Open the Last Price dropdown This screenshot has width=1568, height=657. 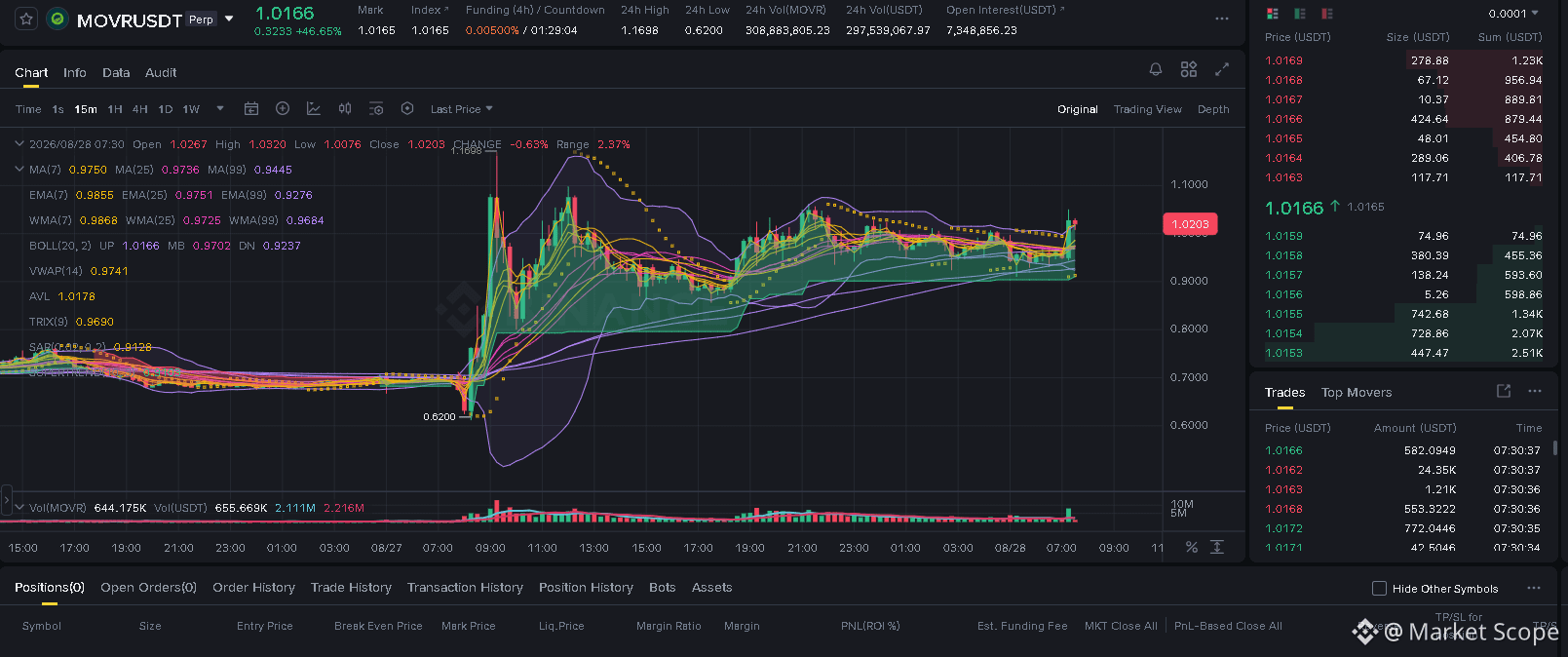click(461, 109)
